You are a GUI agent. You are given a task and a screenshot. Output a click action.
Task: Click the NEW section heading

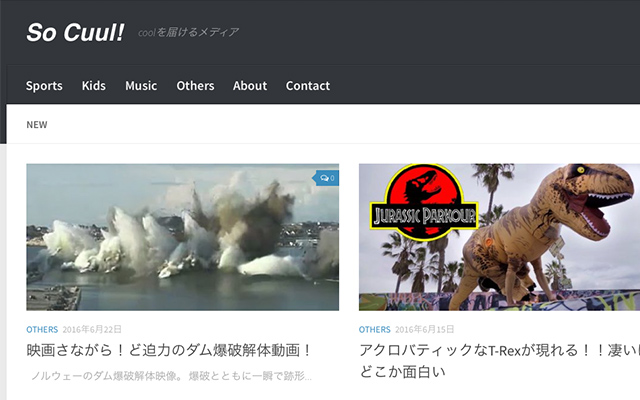(x=37, y=125)
